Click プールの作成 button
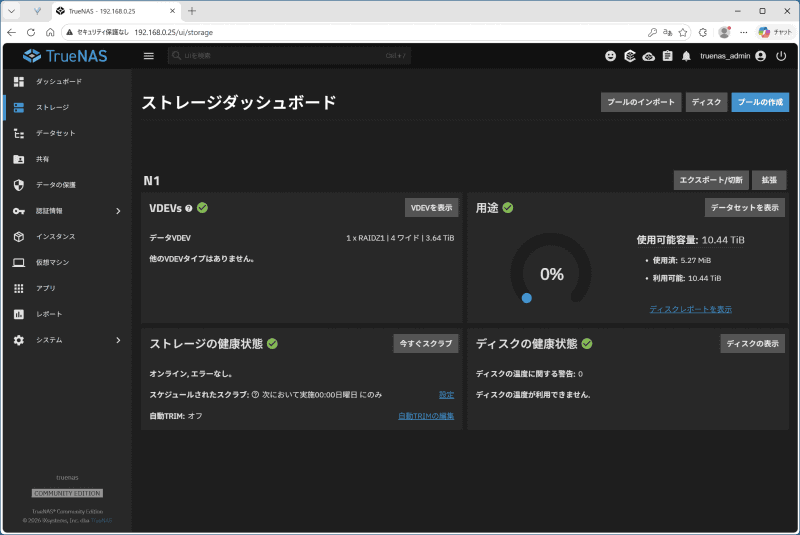 point(760,102)
